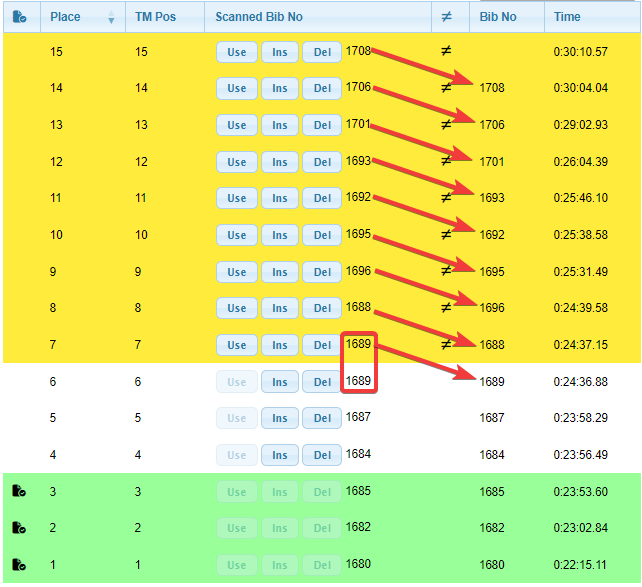Sort by the Bib No column header
This screenshot has height=587, width=642.
tap(497, 17)
